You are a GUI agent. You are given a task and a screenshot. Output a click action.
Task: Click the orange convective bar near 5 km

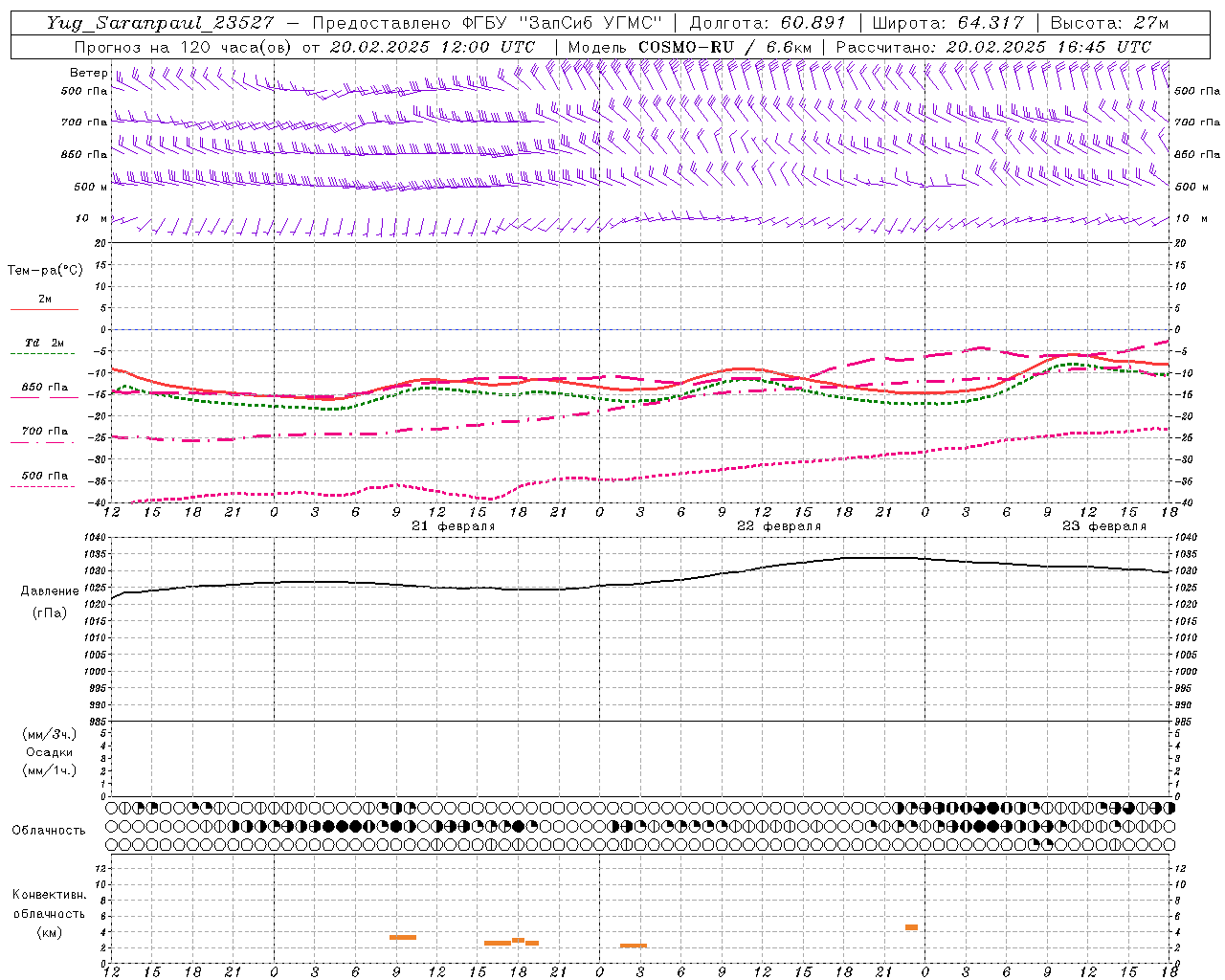tap(911, 927)
